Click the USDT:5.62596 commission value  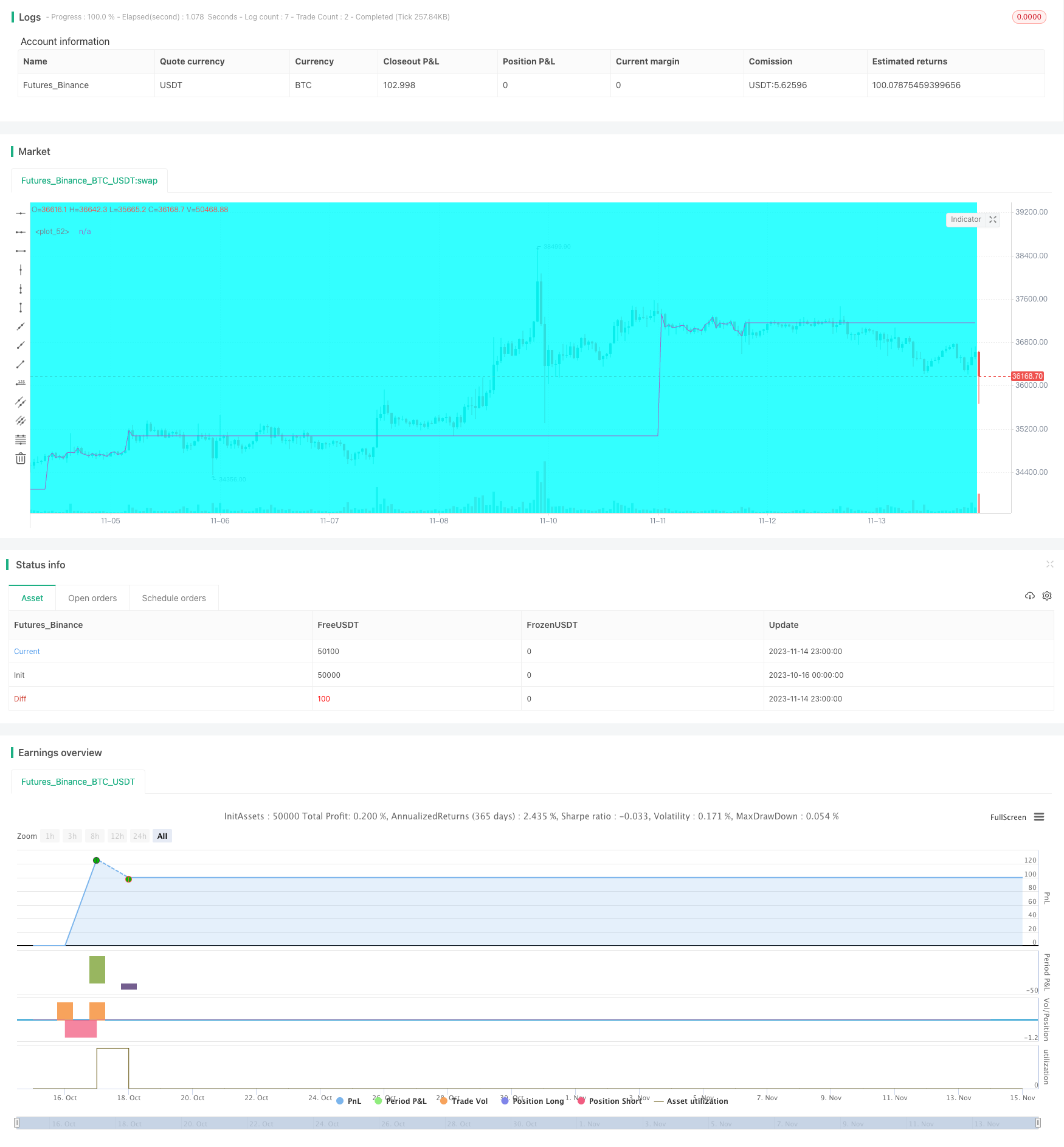778,85
